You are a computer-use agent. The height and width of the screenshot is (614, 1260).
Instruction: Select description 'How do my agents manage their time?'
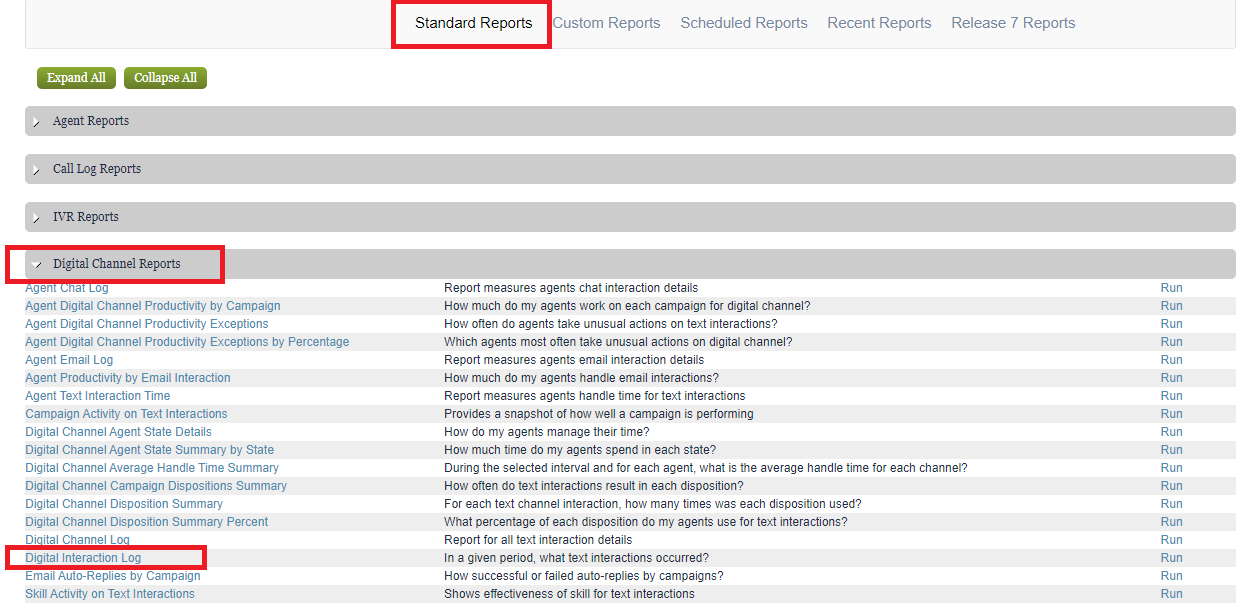point(546,432)
